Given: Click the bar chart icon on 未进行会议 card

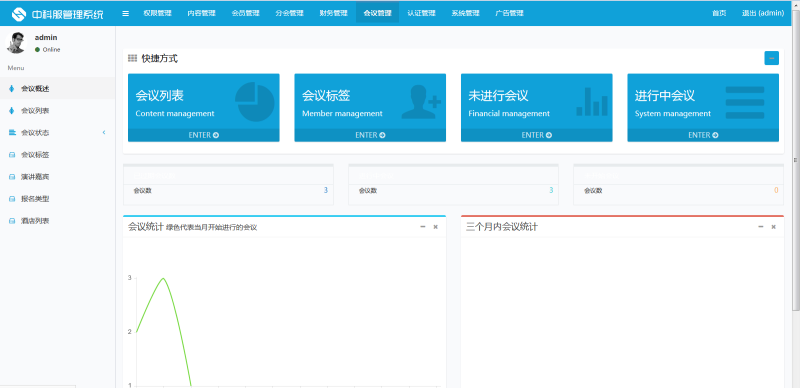Looking at the screenshot, I should point(592,102).
